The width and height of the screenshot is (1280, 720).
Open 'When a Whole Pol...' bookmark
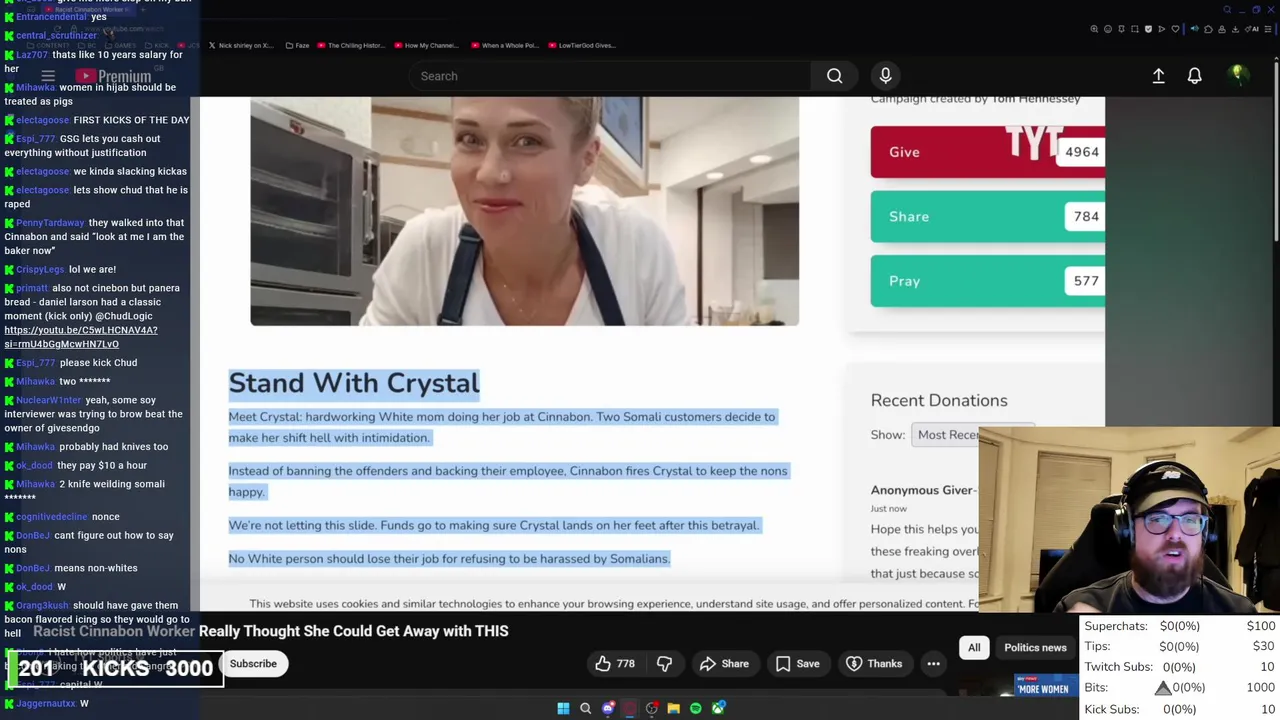tap(507, 45)
